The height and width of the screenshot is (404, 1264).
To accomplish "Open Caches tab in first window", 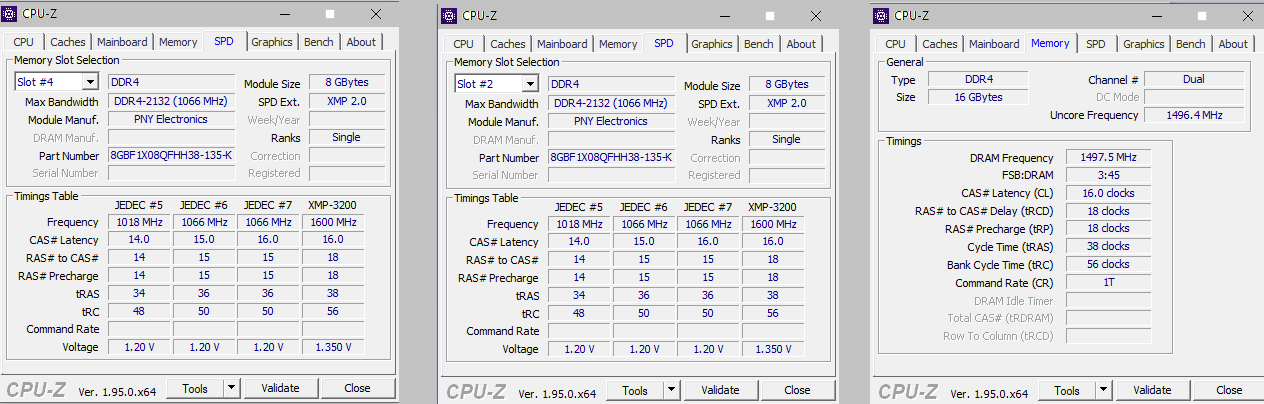I will 68,42.
